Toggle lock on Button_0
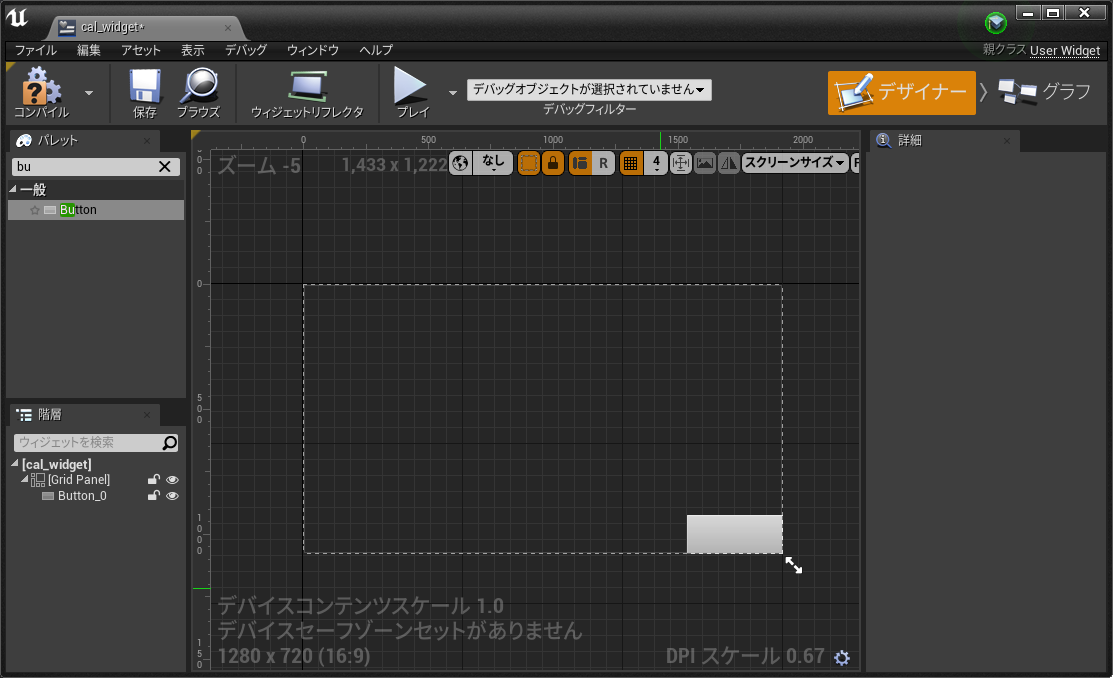Viewport: 1113px width, 678px height. [153, 496]
